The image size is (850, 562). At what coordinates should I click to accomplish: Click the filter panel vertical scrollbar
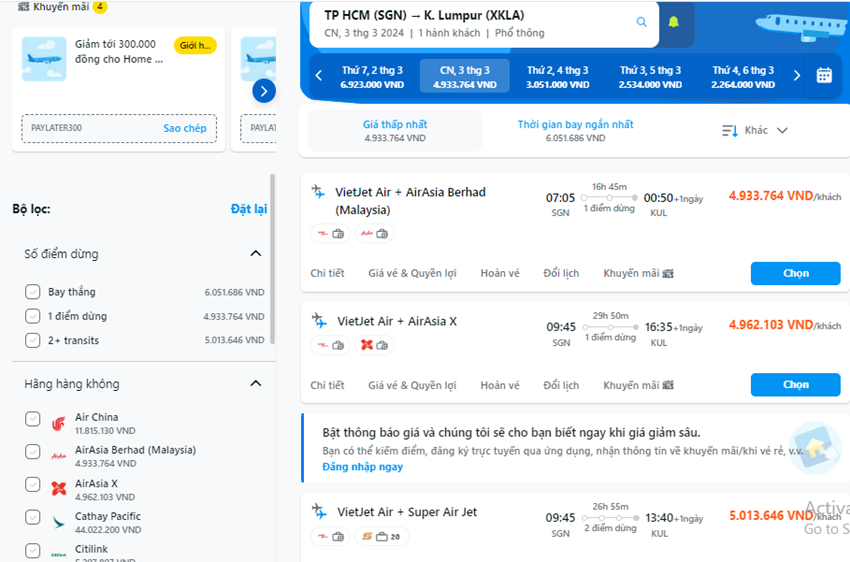tap(272, 259)
